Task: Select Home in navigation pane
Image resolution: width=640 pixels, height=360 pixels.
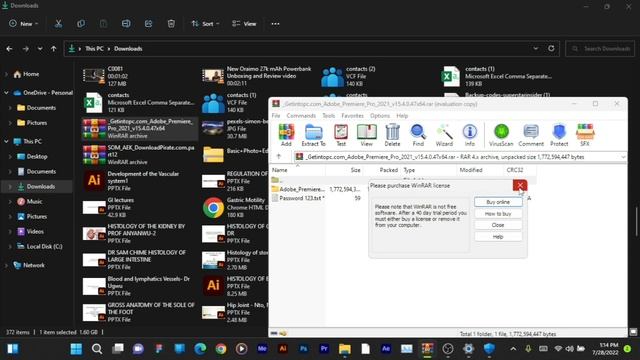Action: 31,74
